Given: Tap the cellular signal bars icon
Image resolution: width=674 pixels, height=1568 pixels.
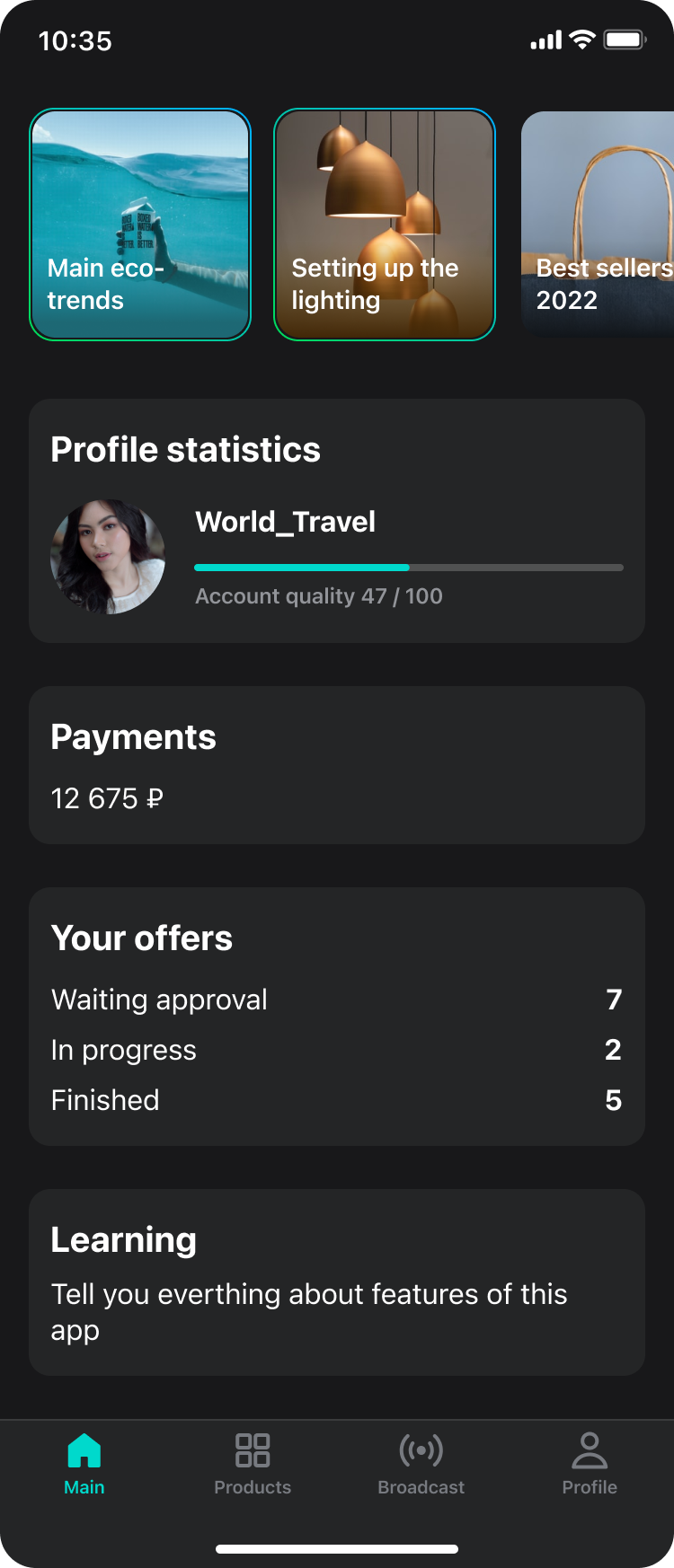Looking at the screenshot, I should tap(546, 40).
